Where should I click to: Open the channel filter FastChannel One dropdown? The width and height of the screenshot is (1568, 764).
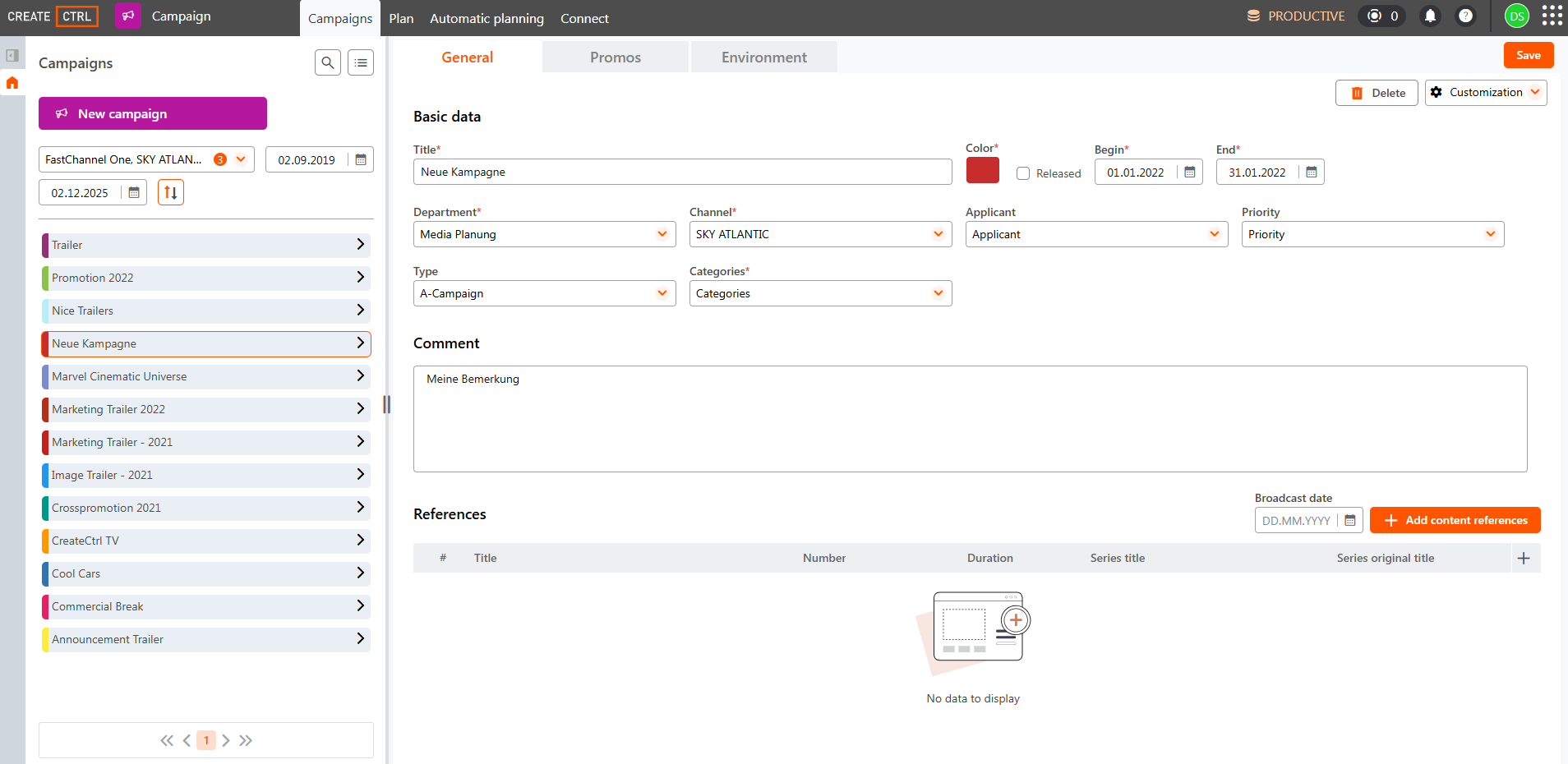coord(146,159)
